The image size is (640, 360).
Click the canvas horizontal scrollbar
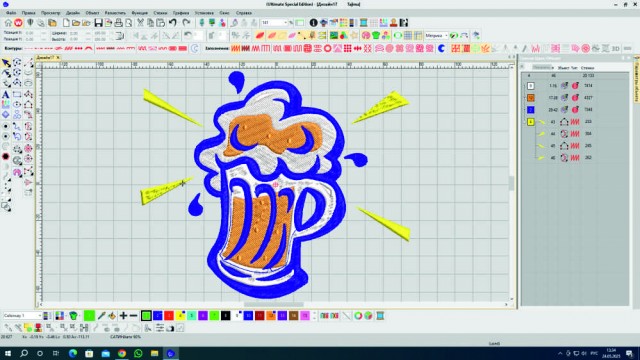(273, 304)
